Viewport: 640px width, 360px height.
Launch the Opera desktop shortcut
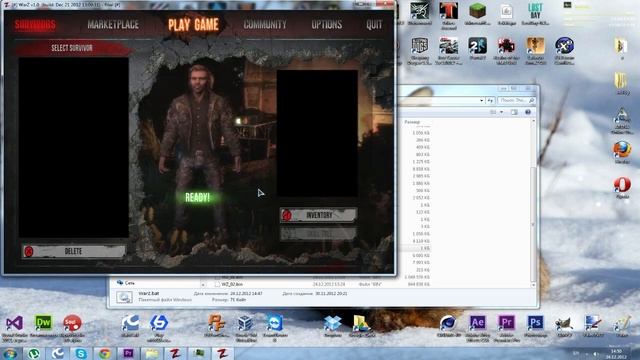[x=622, y=188]
